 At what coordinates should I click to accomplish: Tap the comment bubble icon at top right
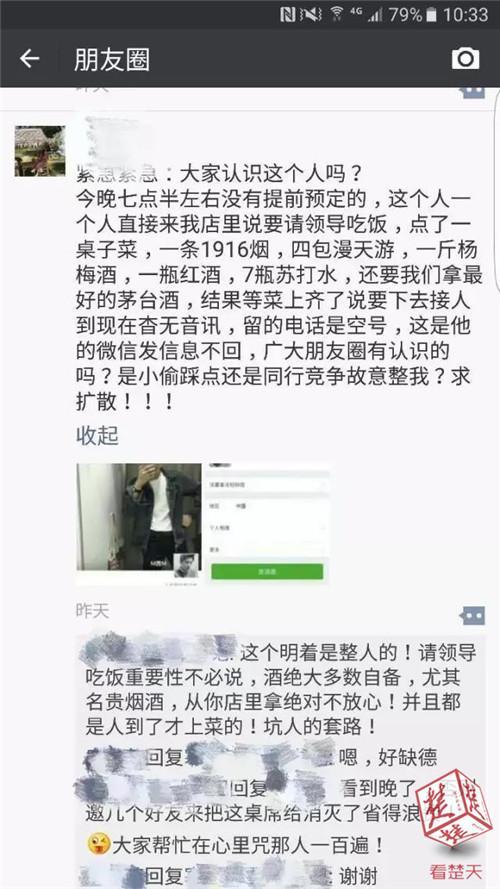pos(472,92)
